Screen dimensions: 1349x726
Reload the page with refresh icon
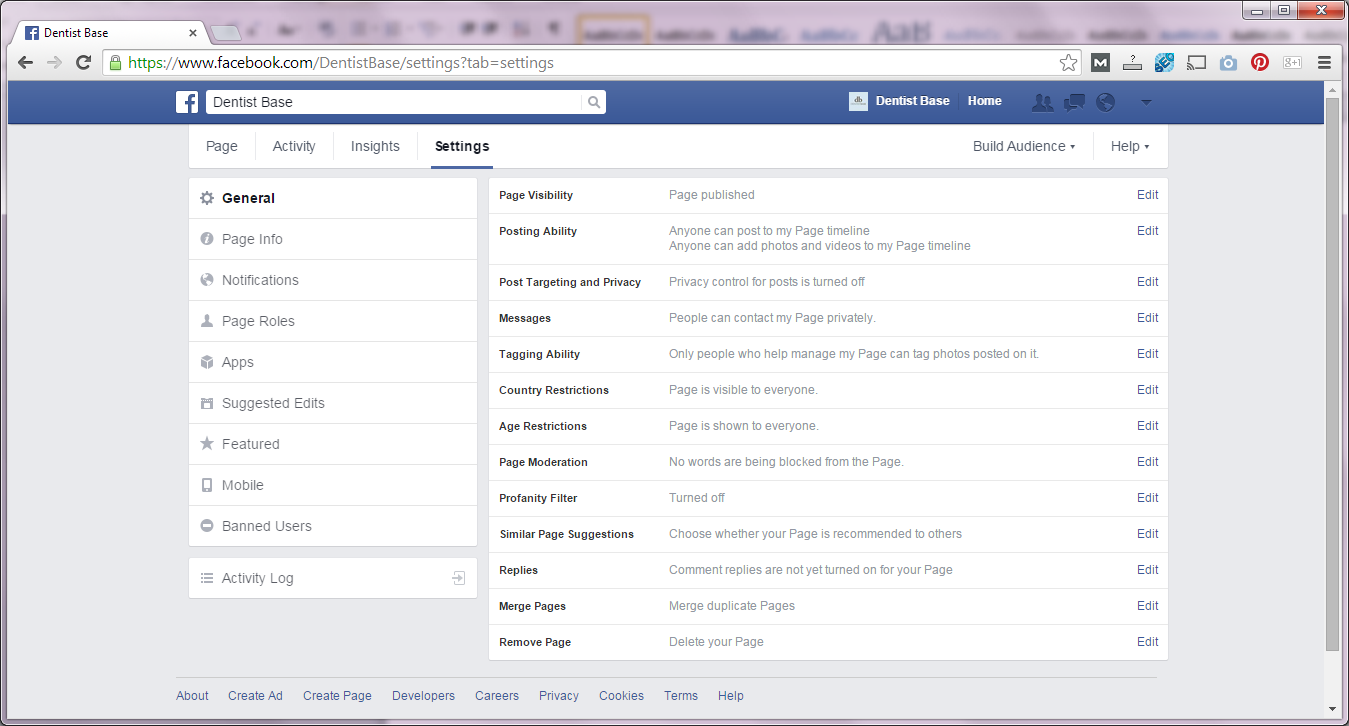click(x=84, y=62)
